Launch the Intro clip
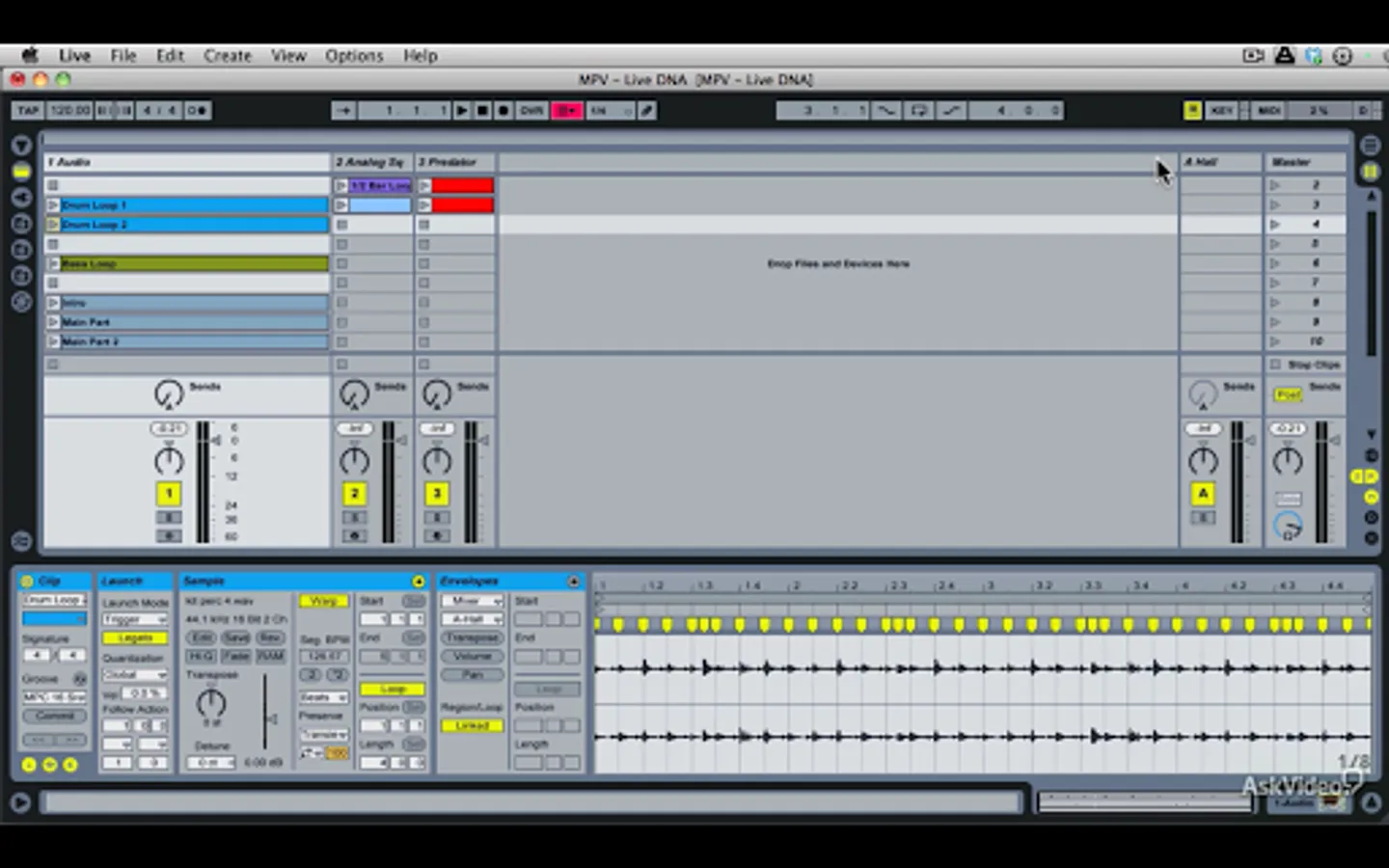The width and height of the screenshot is (1389, 868). [x=53, y=303]
